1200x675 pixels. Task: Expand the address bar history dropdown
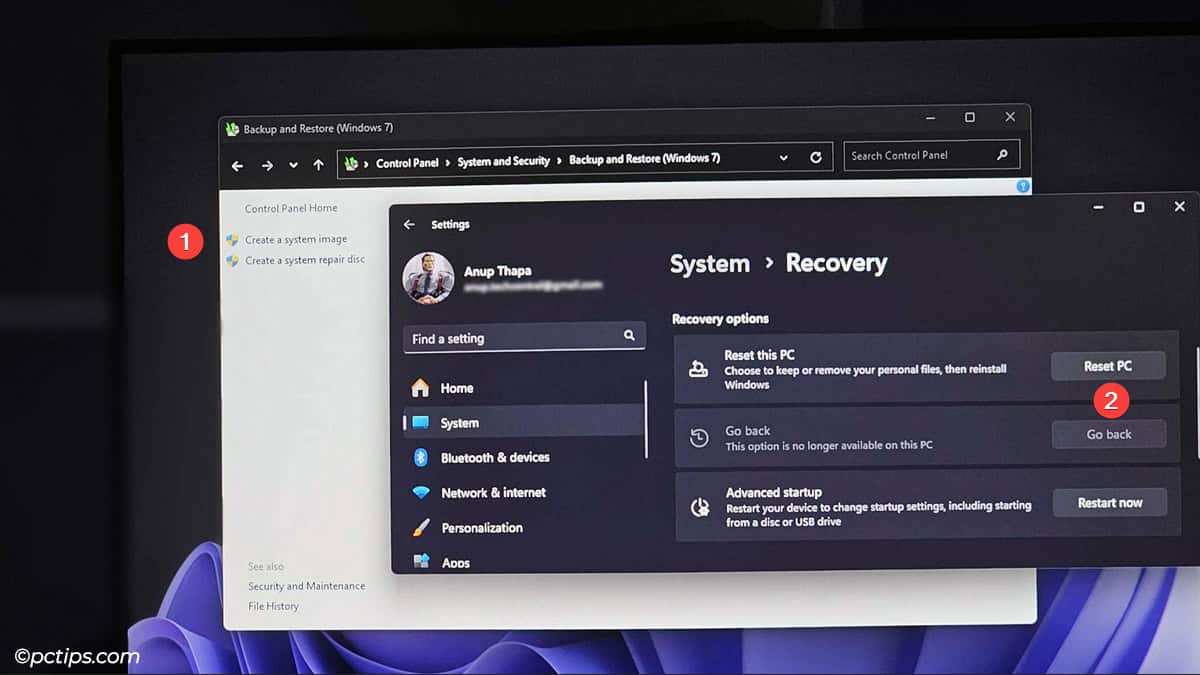[784, 158]
